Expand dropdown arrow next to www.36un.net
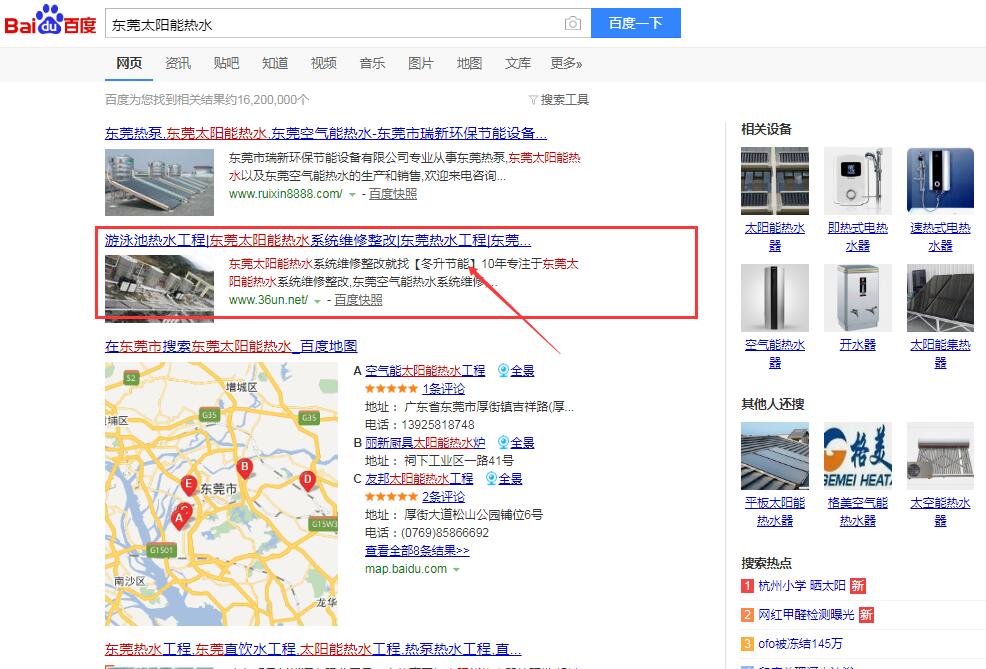 [318, 300]
